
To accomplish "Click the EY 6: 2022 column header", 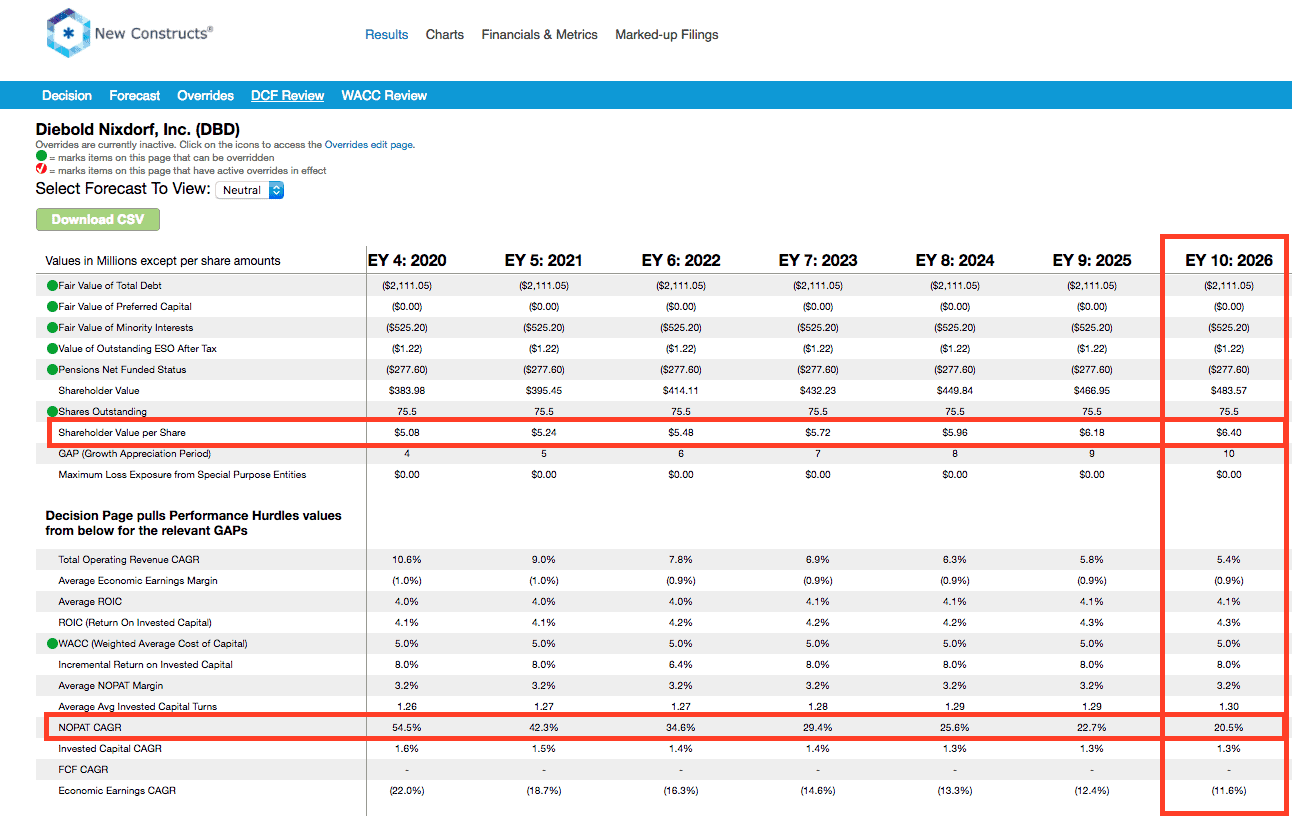I will pyautogui.click(x=681, y=261).
